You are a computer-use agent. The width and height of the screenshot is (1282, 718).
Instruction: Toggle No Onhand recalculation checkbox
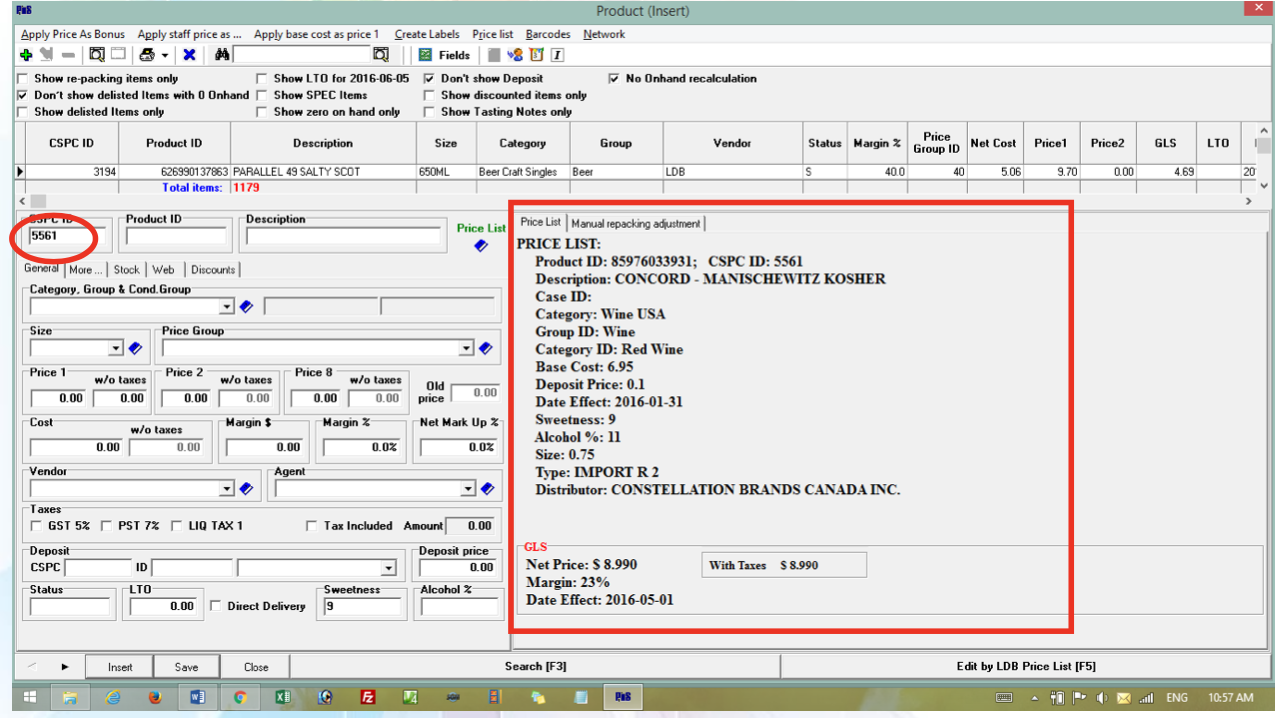point(615,78)
